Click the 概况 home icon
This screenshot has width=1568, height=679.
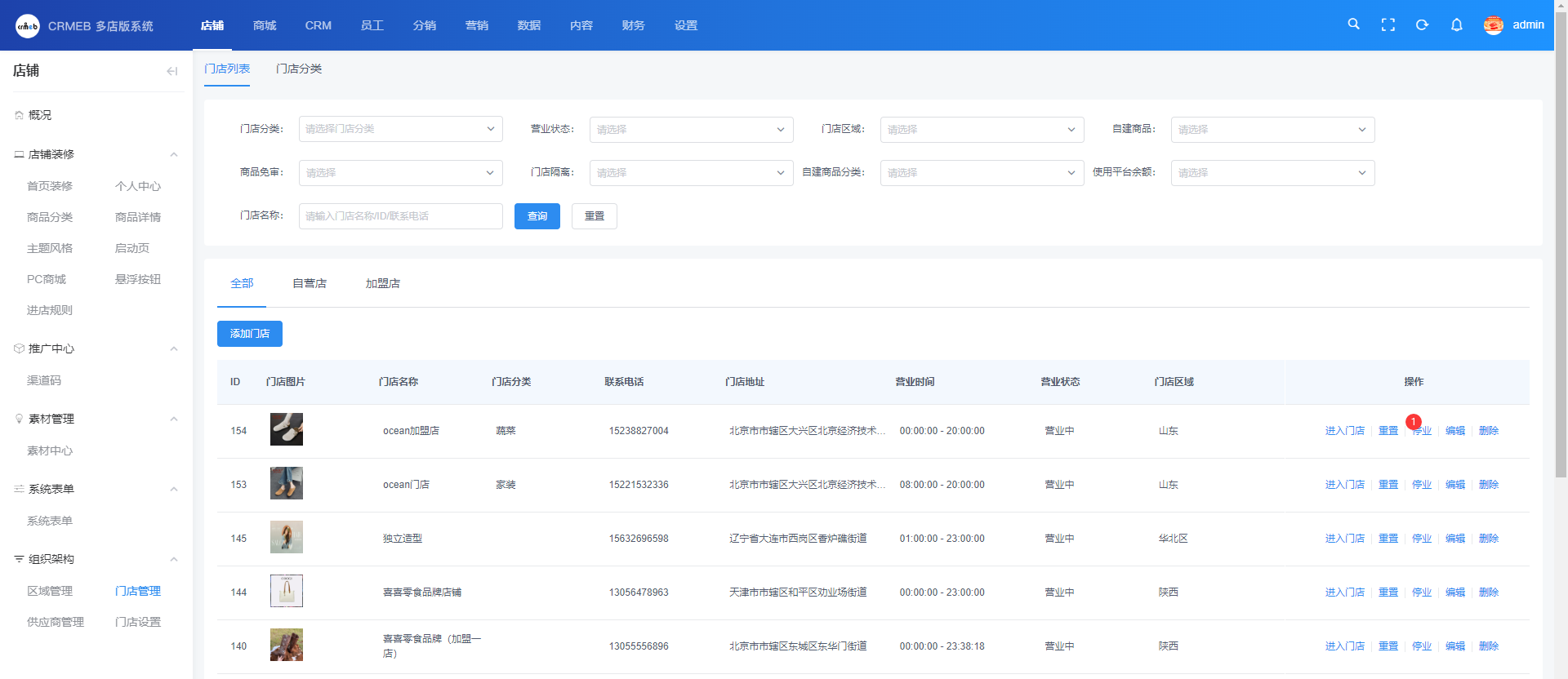pos(19,115)
